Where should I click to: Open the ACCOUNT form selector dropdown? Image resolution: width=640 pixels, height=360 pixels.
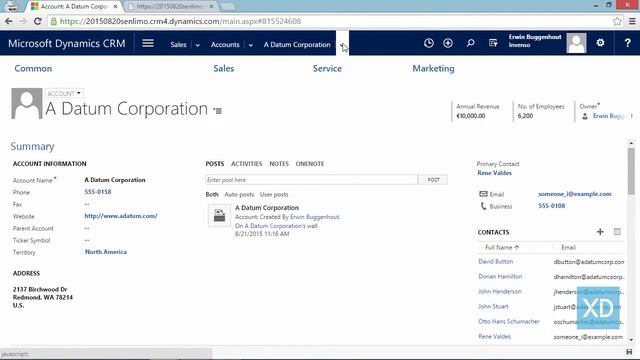[x=64, y=93]
